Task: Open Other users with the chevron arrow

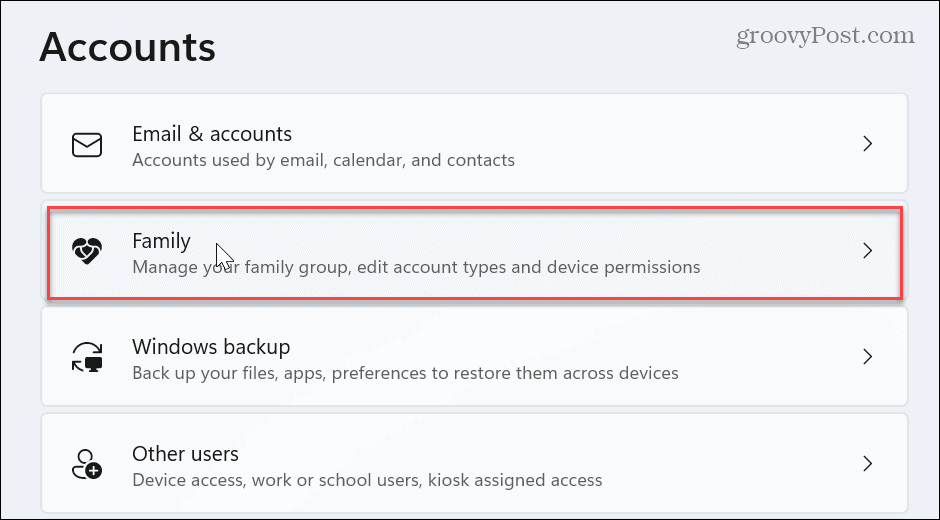Action: (x=867, y=464)
